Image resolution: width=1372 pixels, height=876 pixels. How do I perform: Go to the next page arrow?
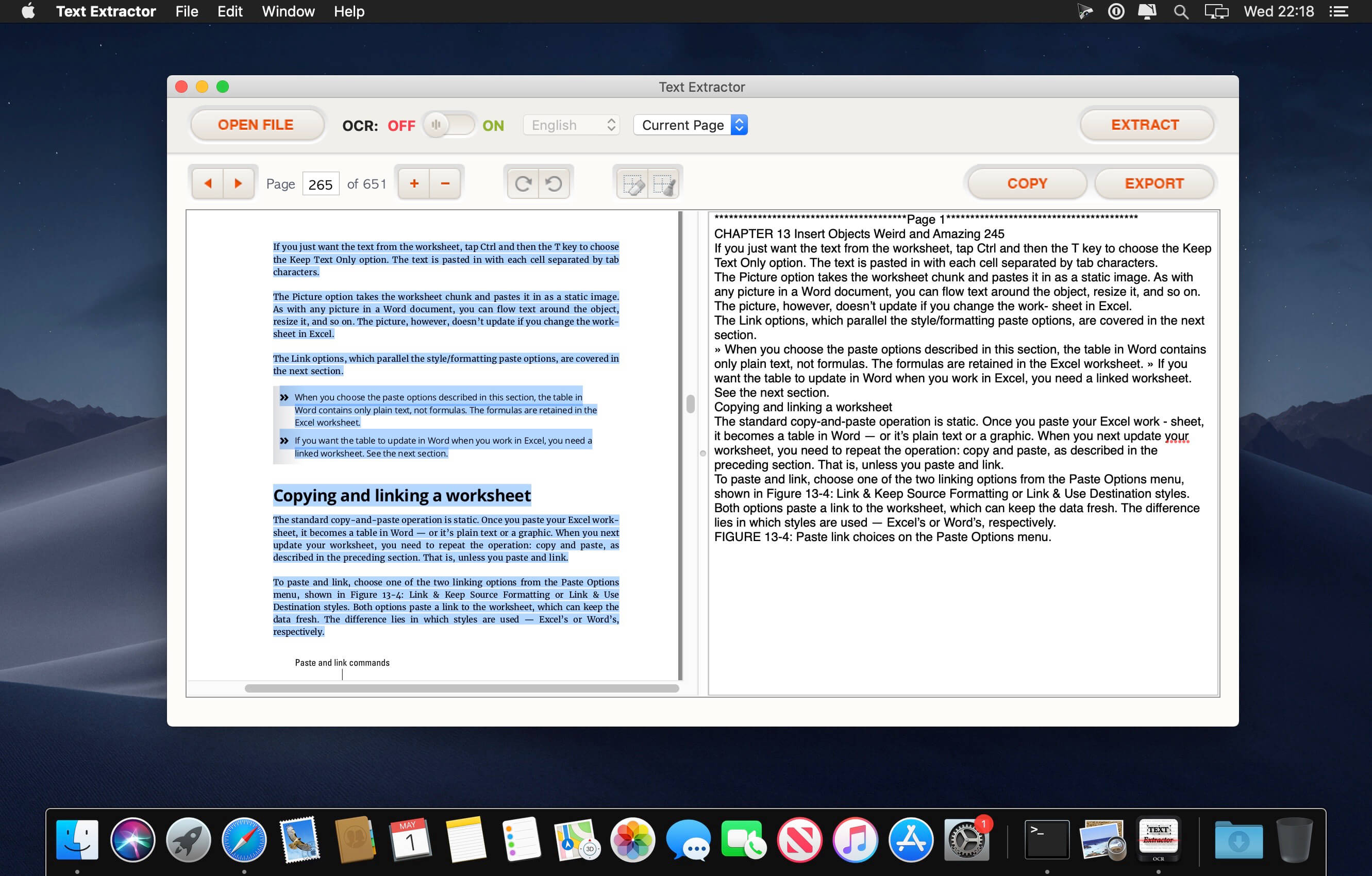238,183
